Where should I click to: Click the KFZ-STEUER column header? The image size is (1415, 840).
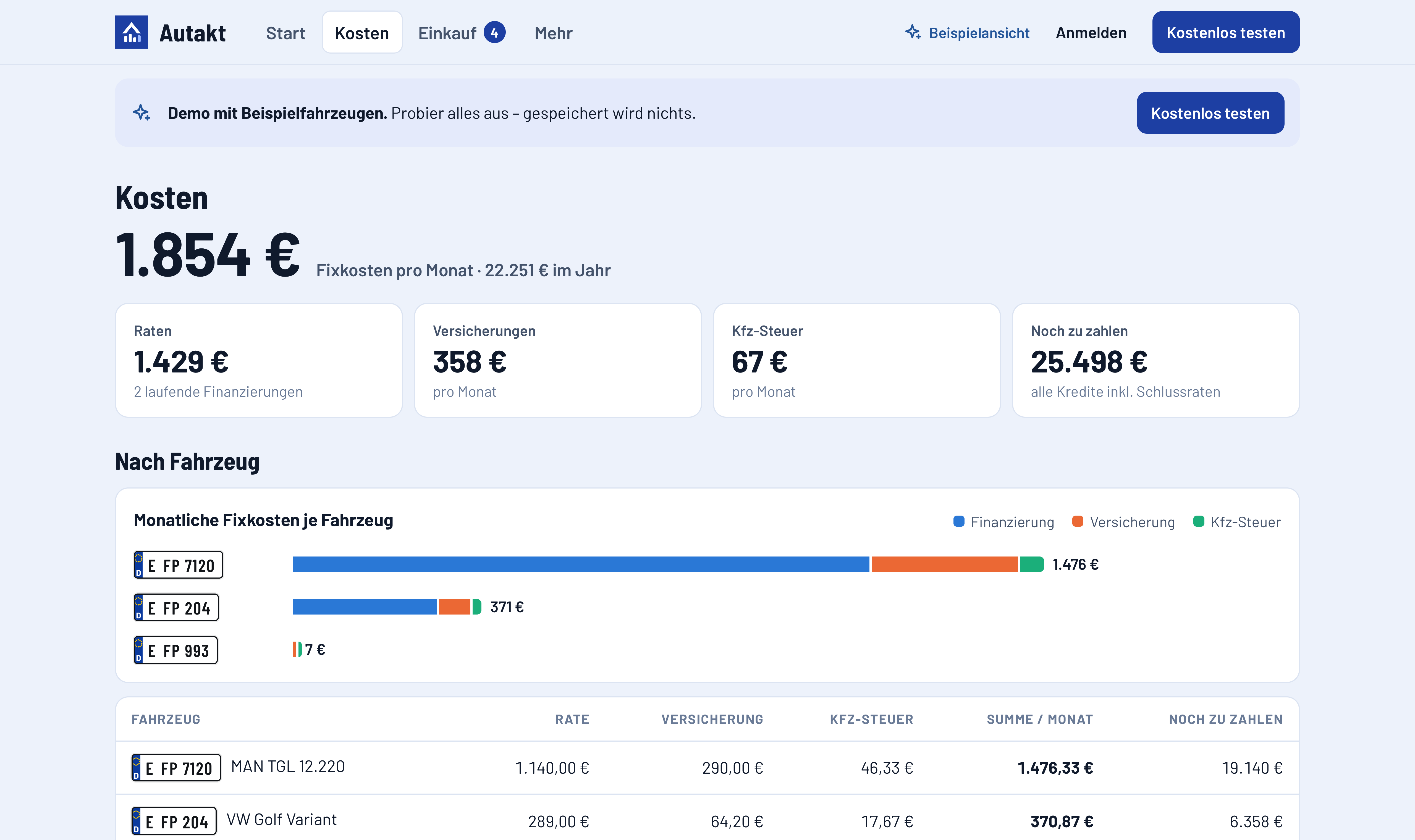(x=871, y=720)
